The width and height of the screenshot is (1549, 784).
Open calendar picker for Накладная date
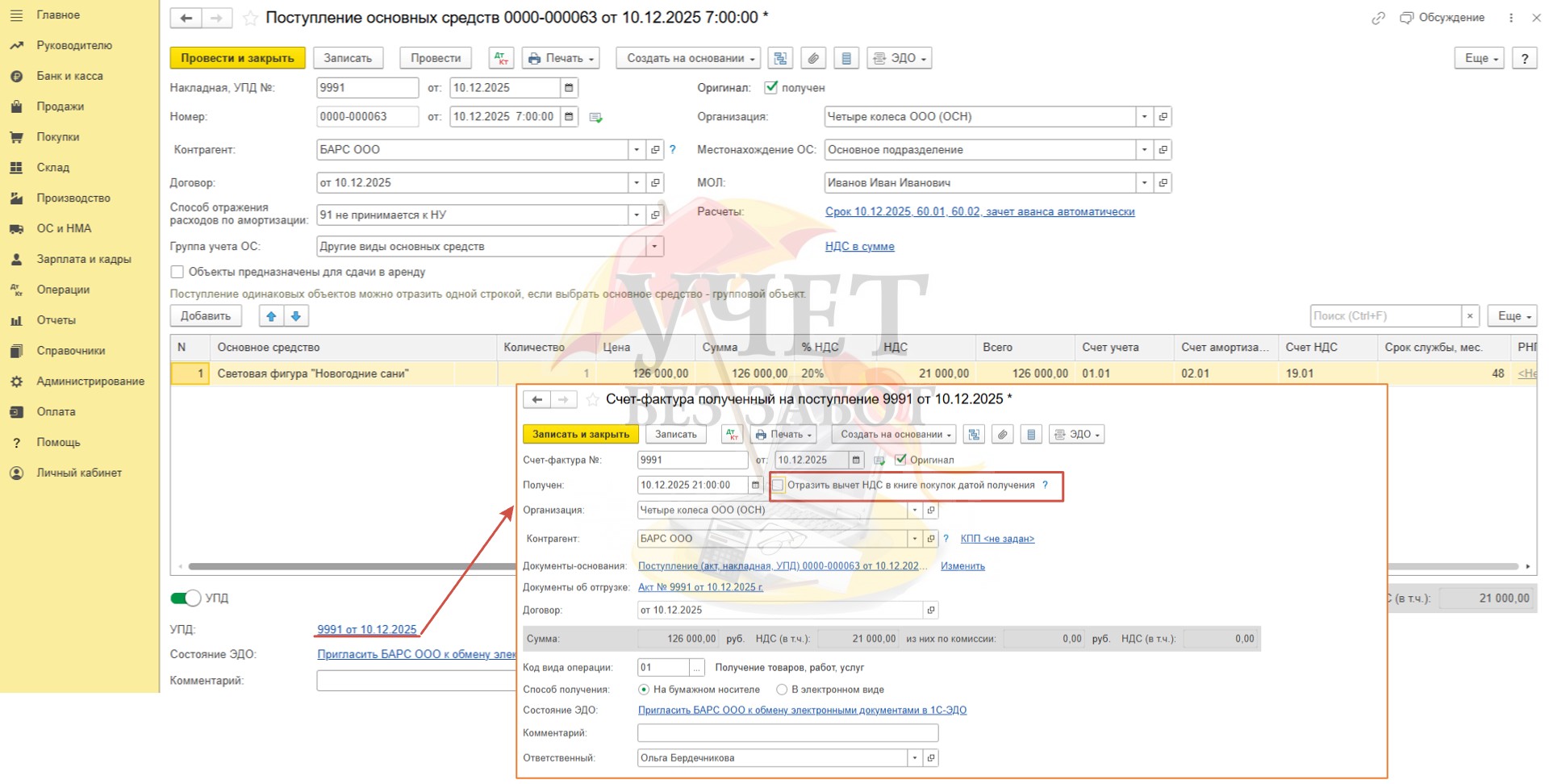coord(569,88)
